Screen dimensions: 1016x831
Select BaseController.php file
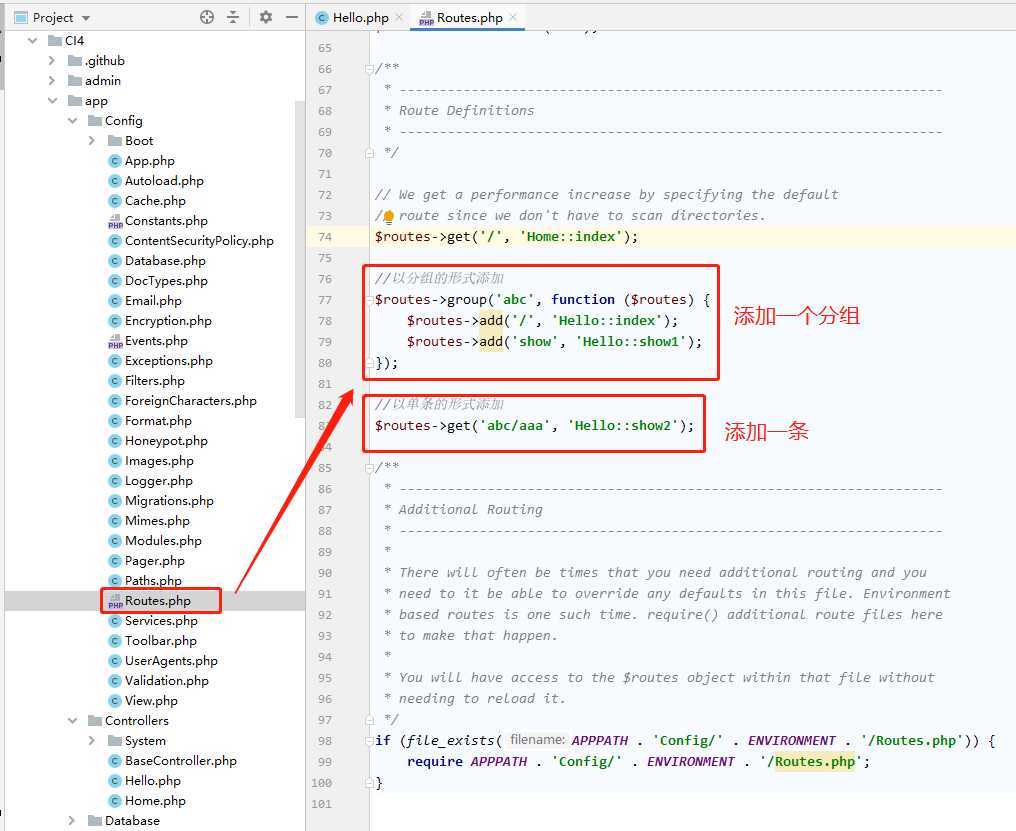point(181,761)
